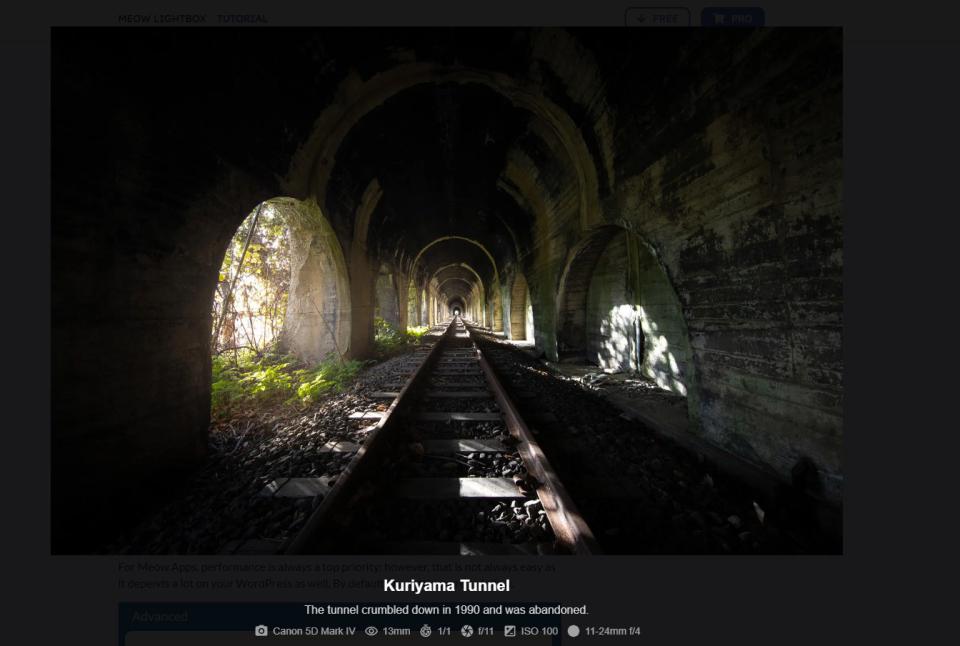960x646 pixels.
Task: Click the eye icon for 13mm focal length
Action: tap(371, 631)
